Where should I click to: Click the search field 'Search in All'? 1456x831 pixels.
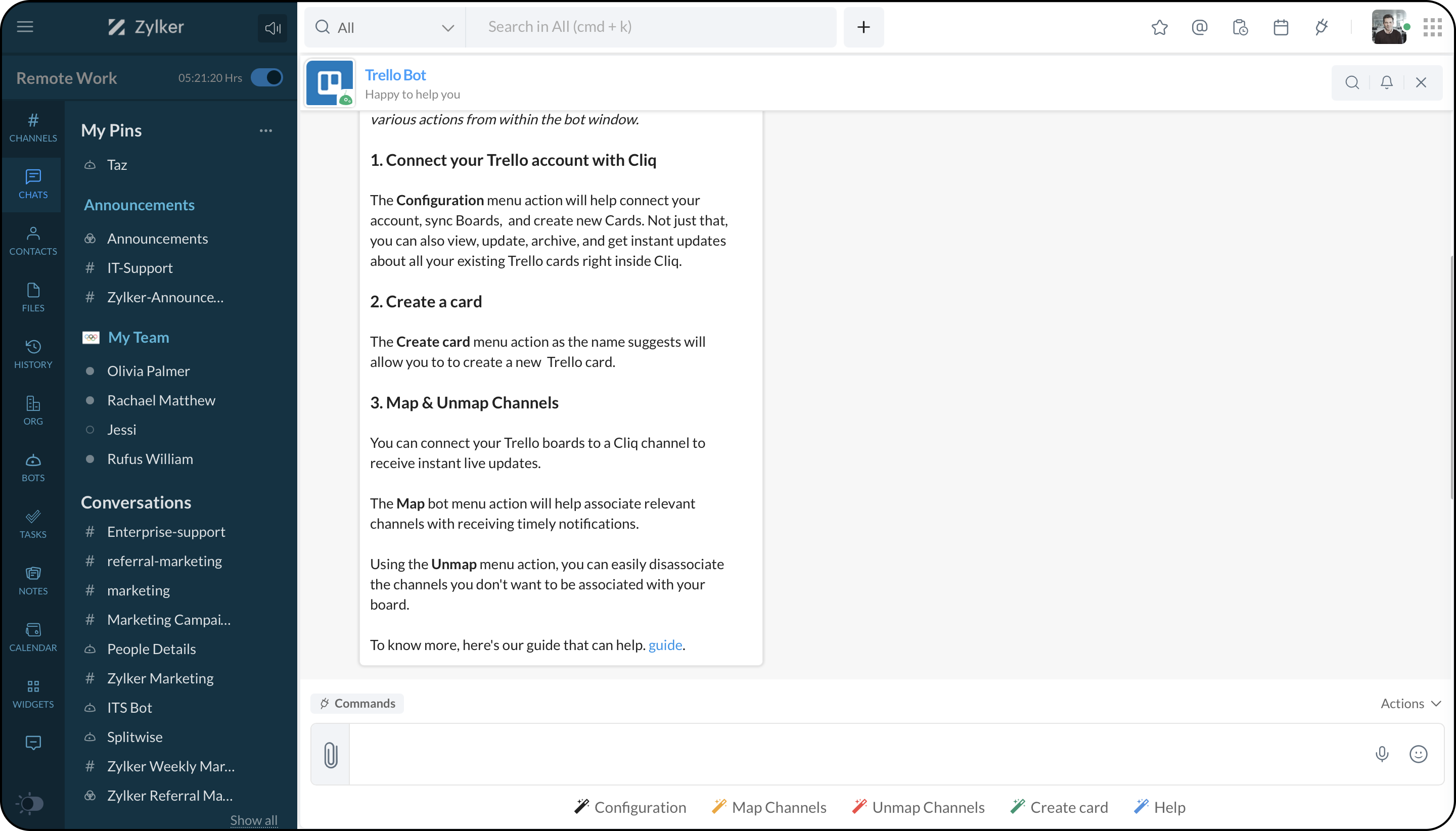click(651, 27)
